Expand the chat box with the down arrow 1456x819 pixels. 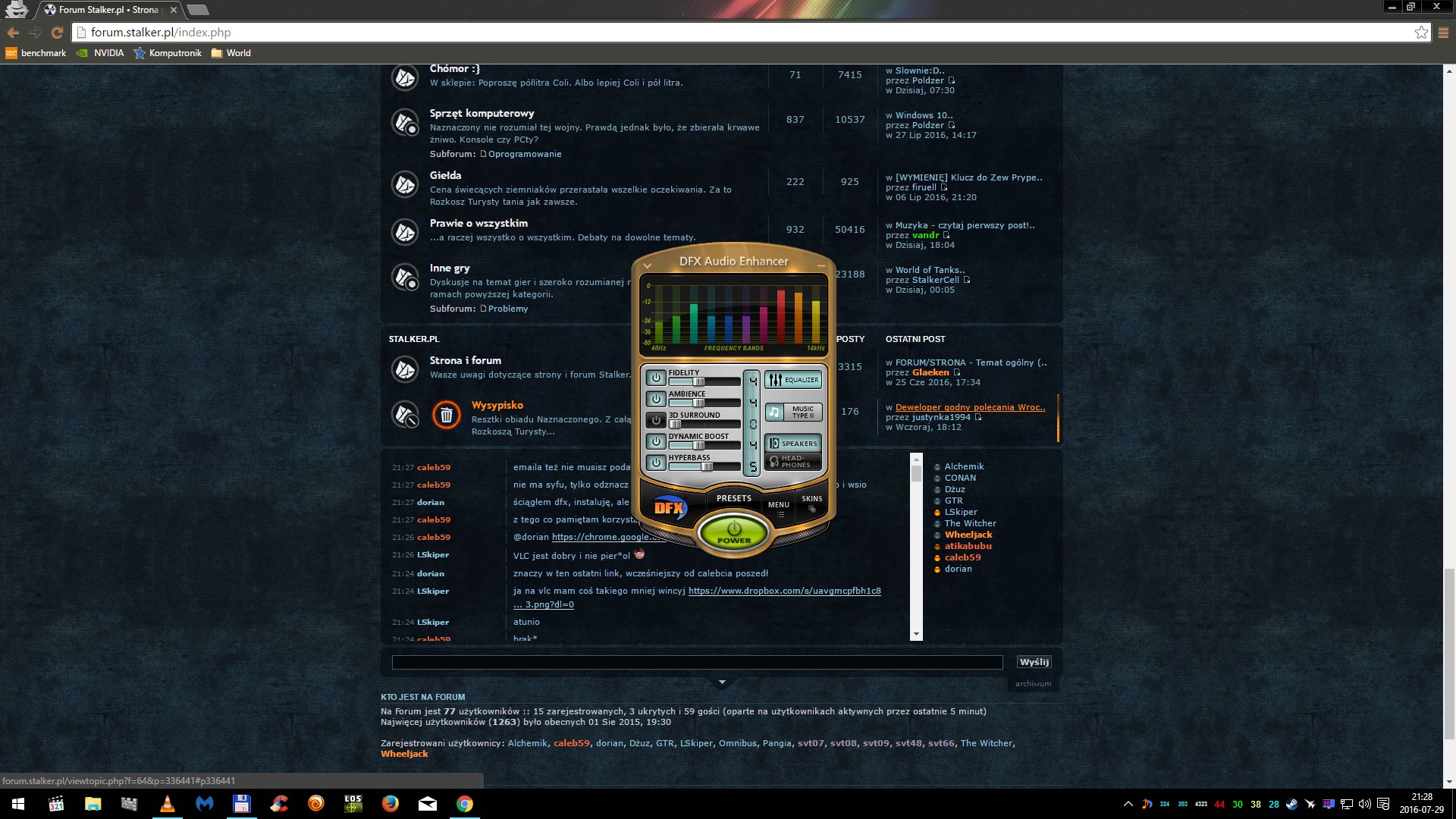click(722, 682)
